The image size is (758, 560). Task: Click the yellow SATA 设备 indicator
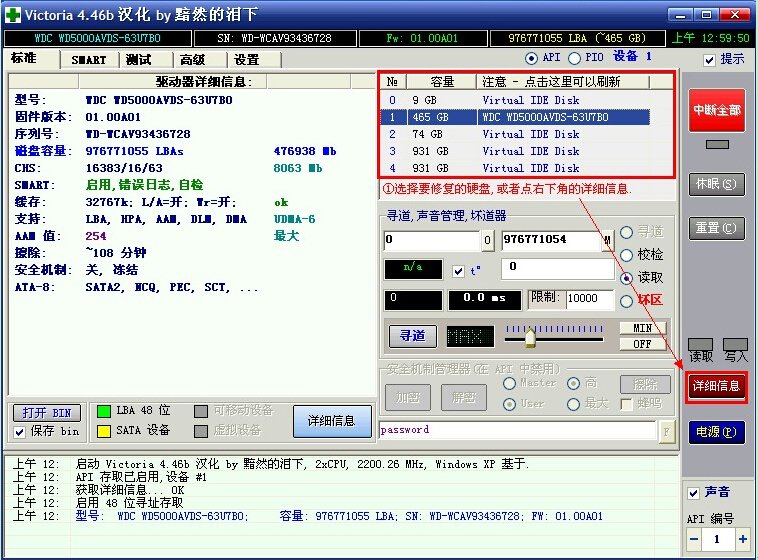point(104,431)
